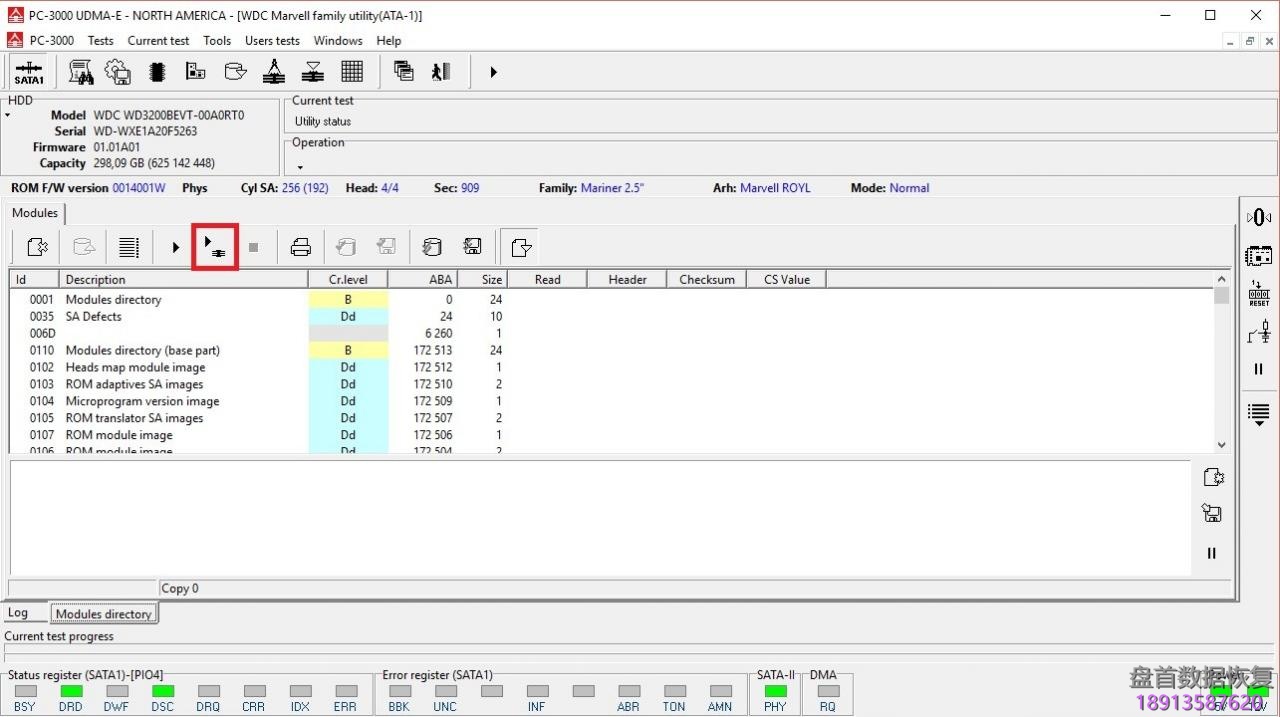Click the modules list scrollbar down arrow

point(1221,445)
